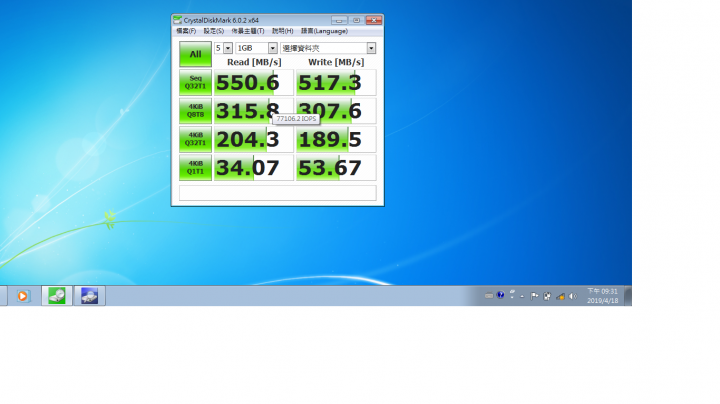
Task: Switch to the blue disk utility taskbar icon
Action: pos(90,296)
